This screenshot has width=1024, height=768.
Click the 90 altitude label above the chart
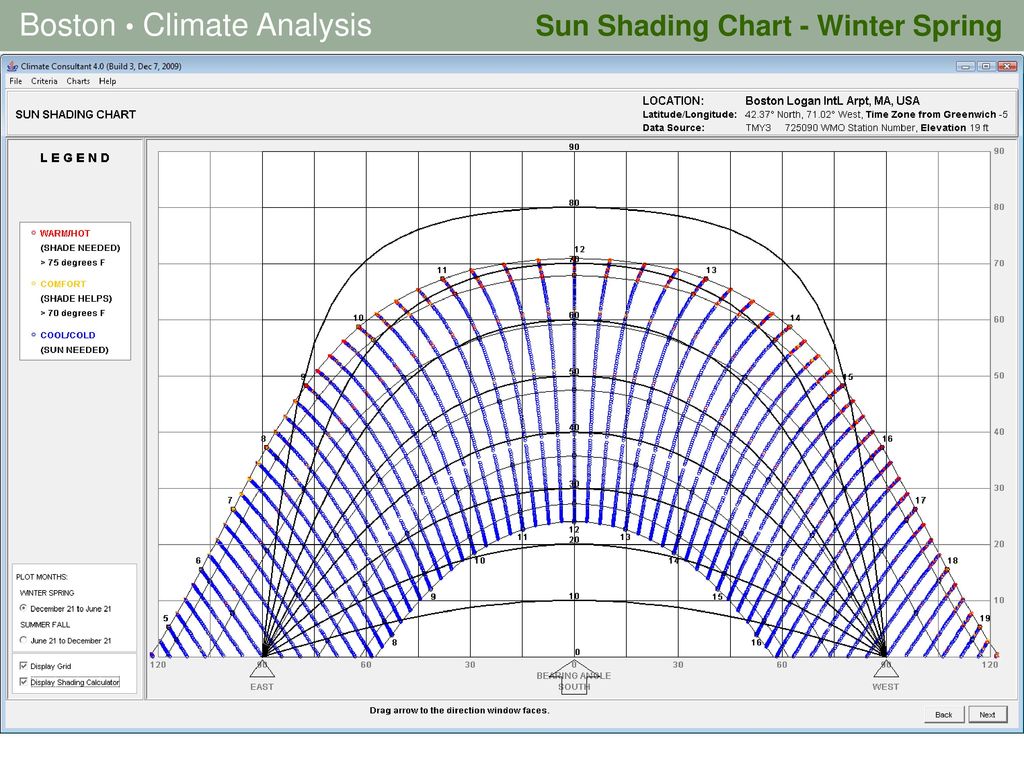[x=574, y=147]
